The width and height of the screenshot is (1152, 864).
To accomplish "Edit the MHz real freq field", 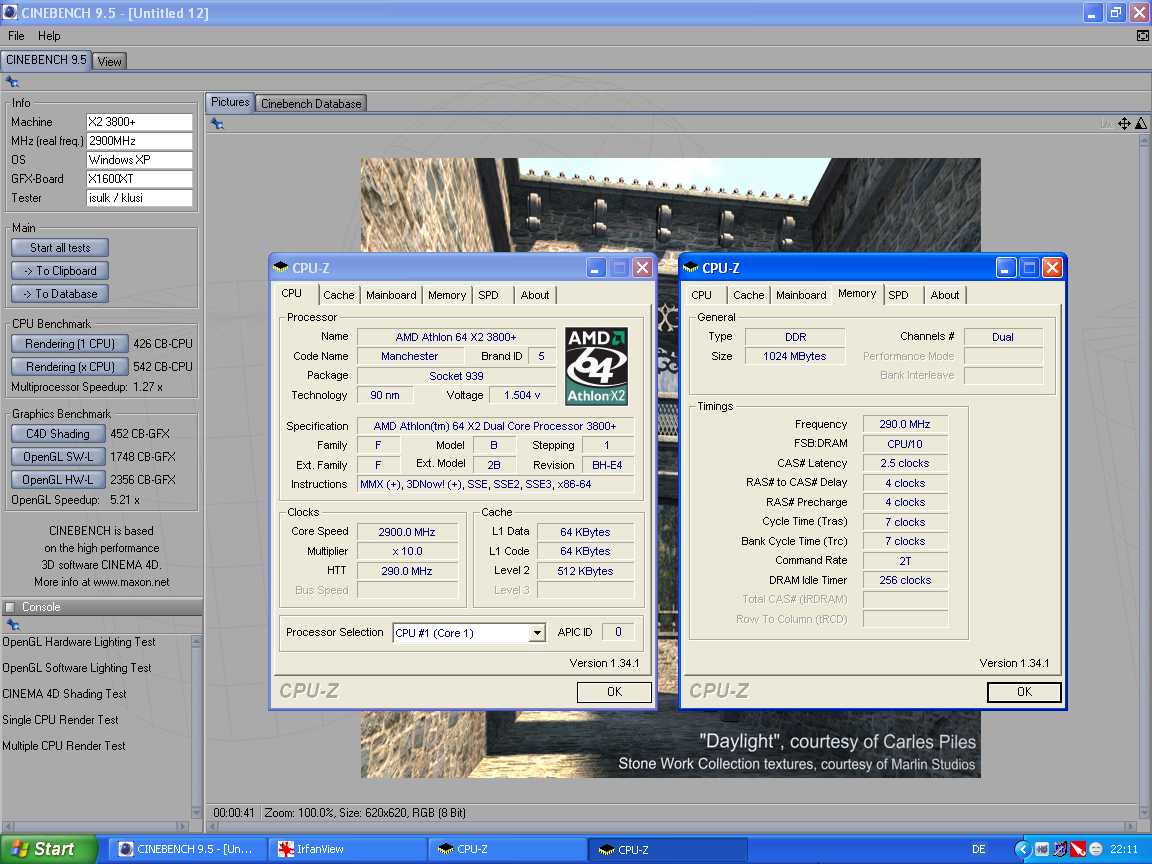I will [140, 141].
